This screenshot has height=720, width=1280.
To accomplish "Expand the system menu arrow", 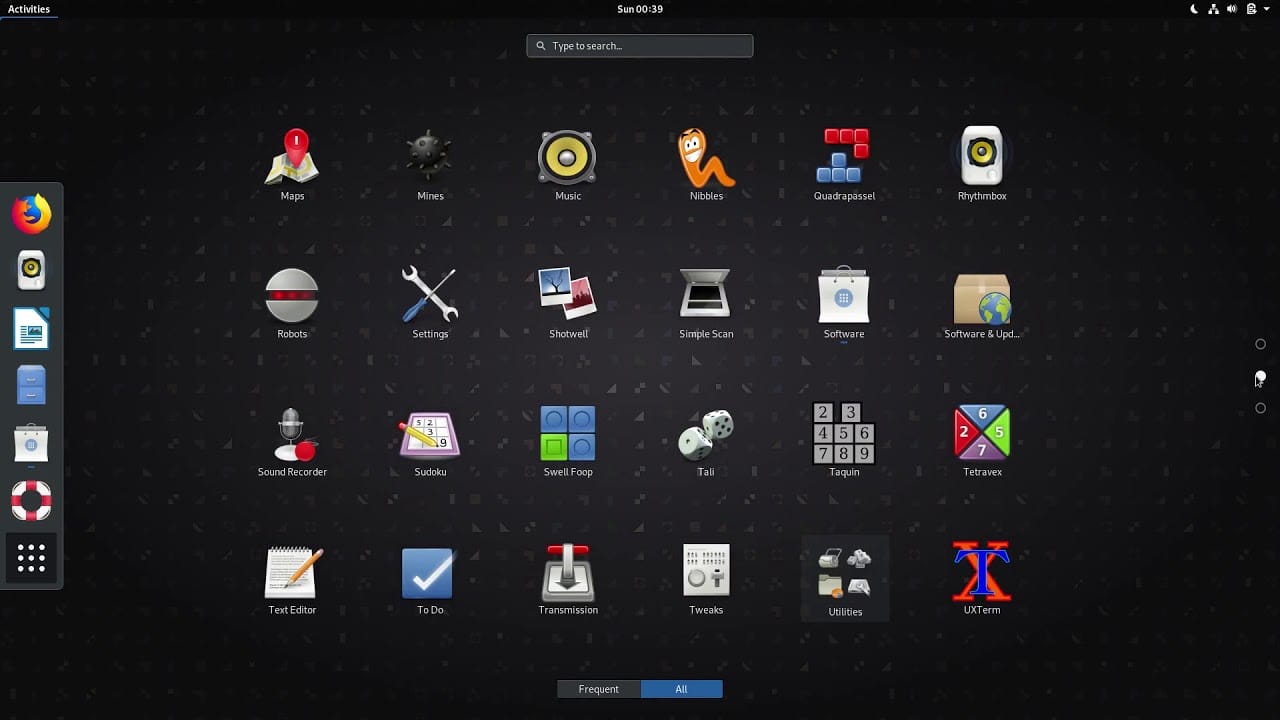I will 1267,9.
